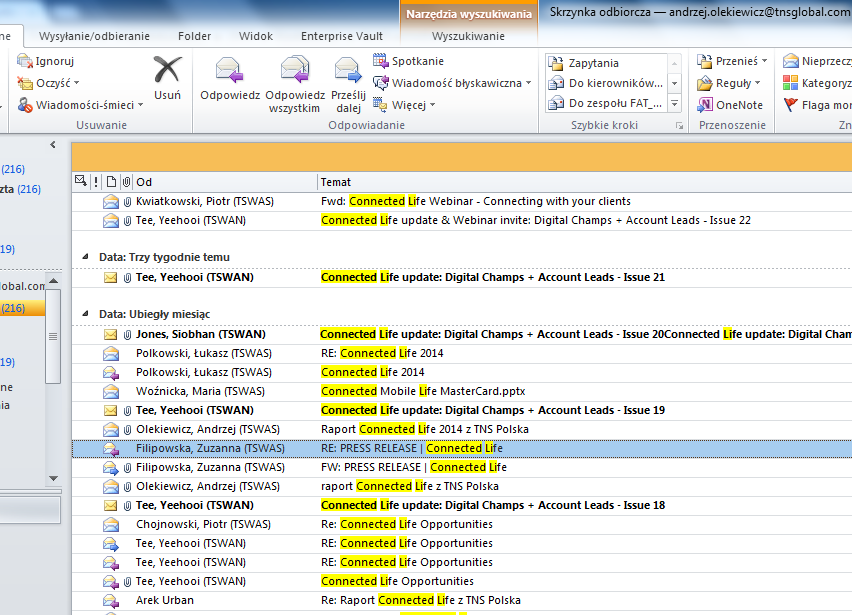Viewport: 852px width, 615px height.
Task: Open the Enterprise Vault tab
Action: coord(342,36)
